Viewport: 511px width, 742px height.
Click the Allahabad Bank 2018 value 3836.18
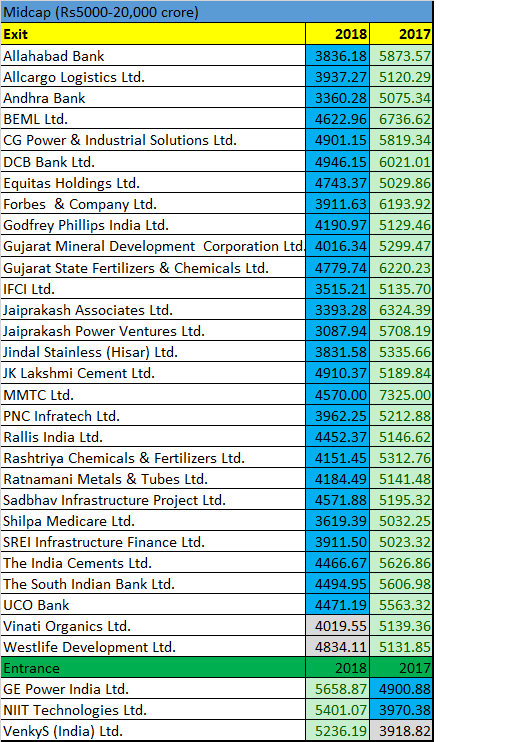(x=338, y=56)
